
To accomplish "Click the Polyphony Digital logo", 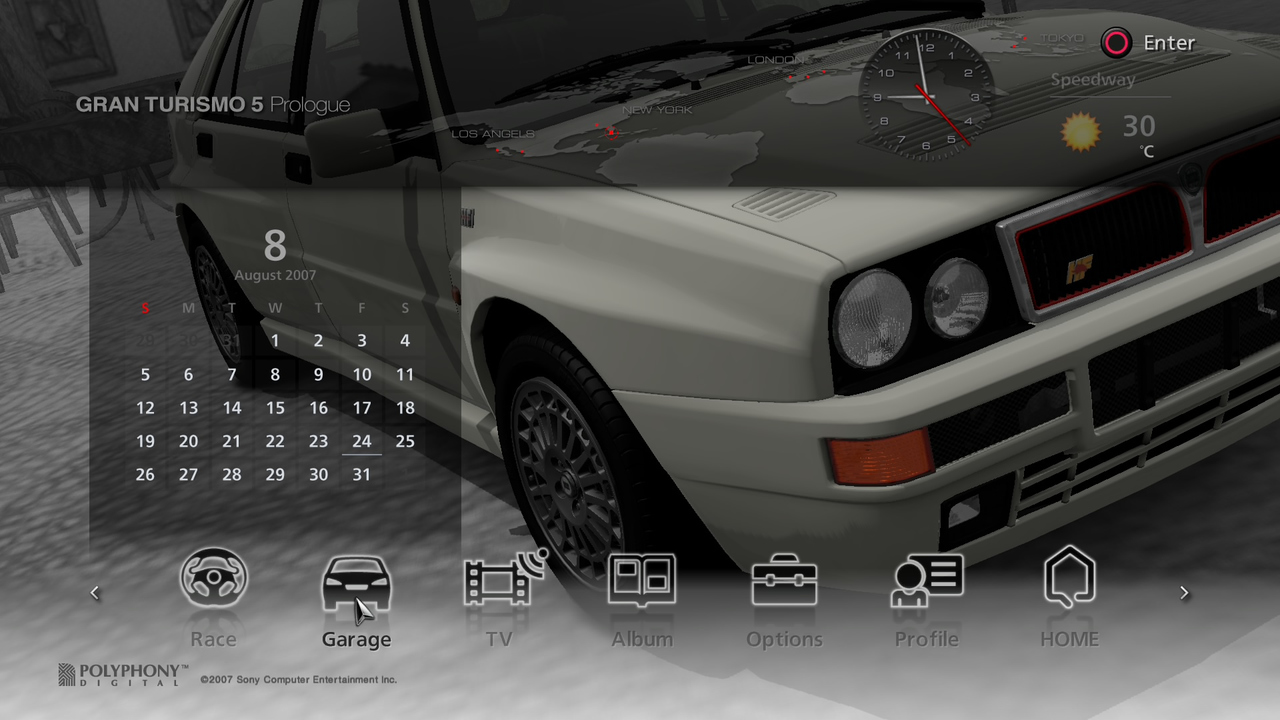I will [x=122, y=674].
